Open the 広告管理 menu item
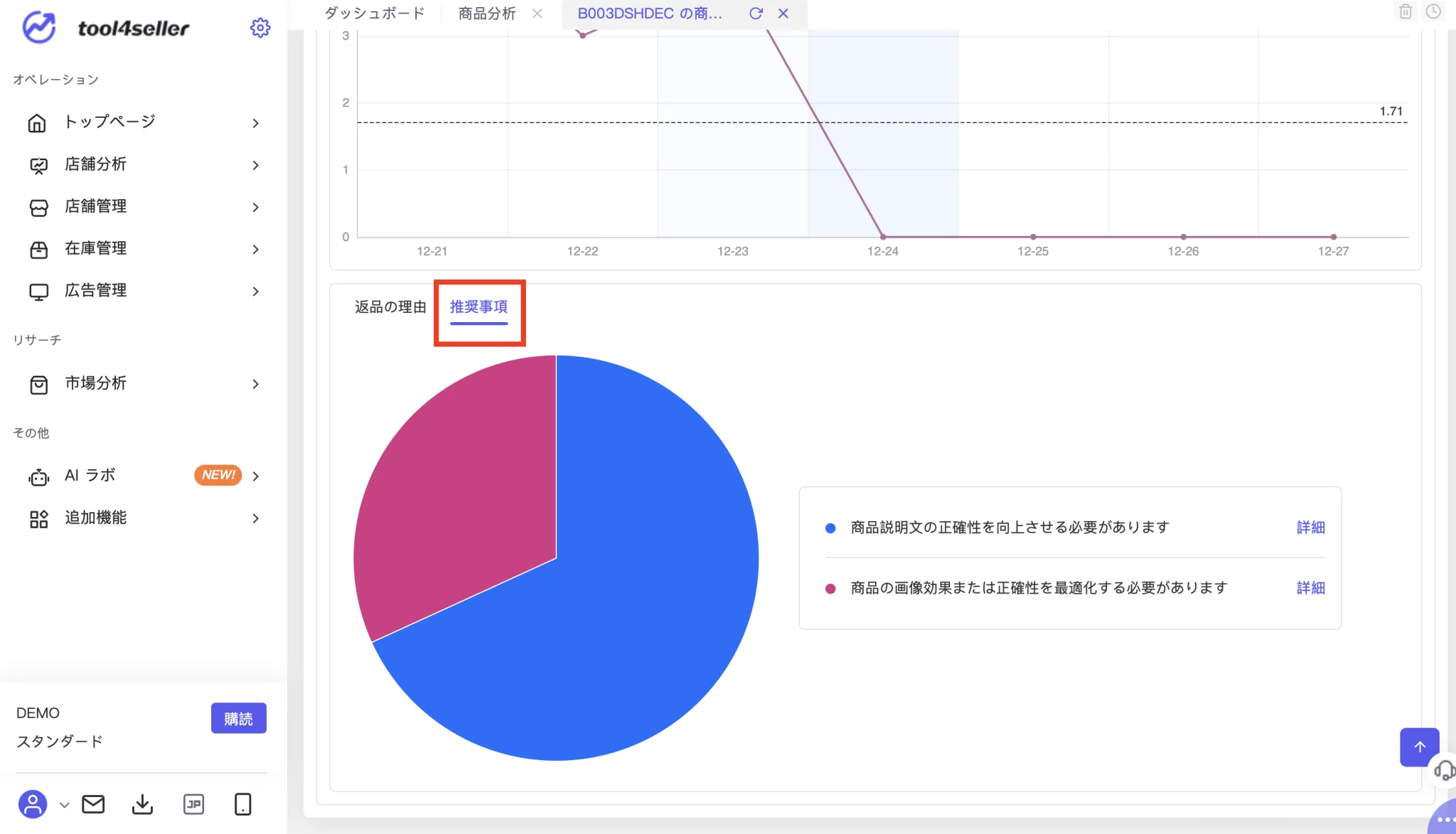Viewport: 1456px width, 834px height. (x=96, y=290)
